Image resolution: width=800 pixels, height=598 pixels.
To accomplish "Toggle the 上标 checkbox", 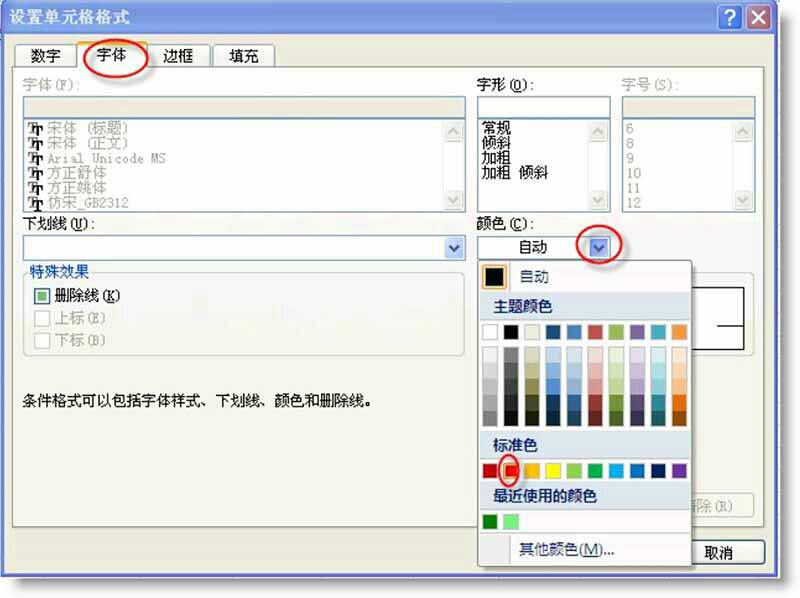I will coord(42,318).
